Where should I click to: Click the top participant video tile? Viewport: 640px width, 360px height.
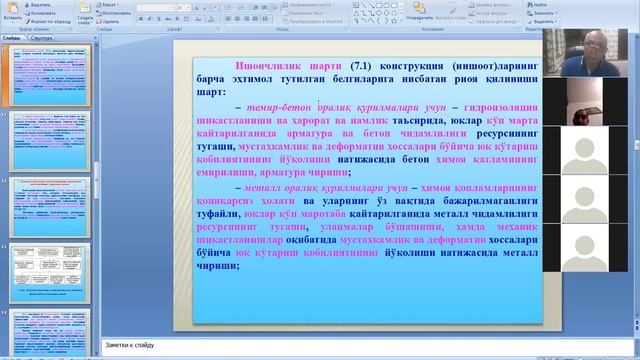click(585, 53)
